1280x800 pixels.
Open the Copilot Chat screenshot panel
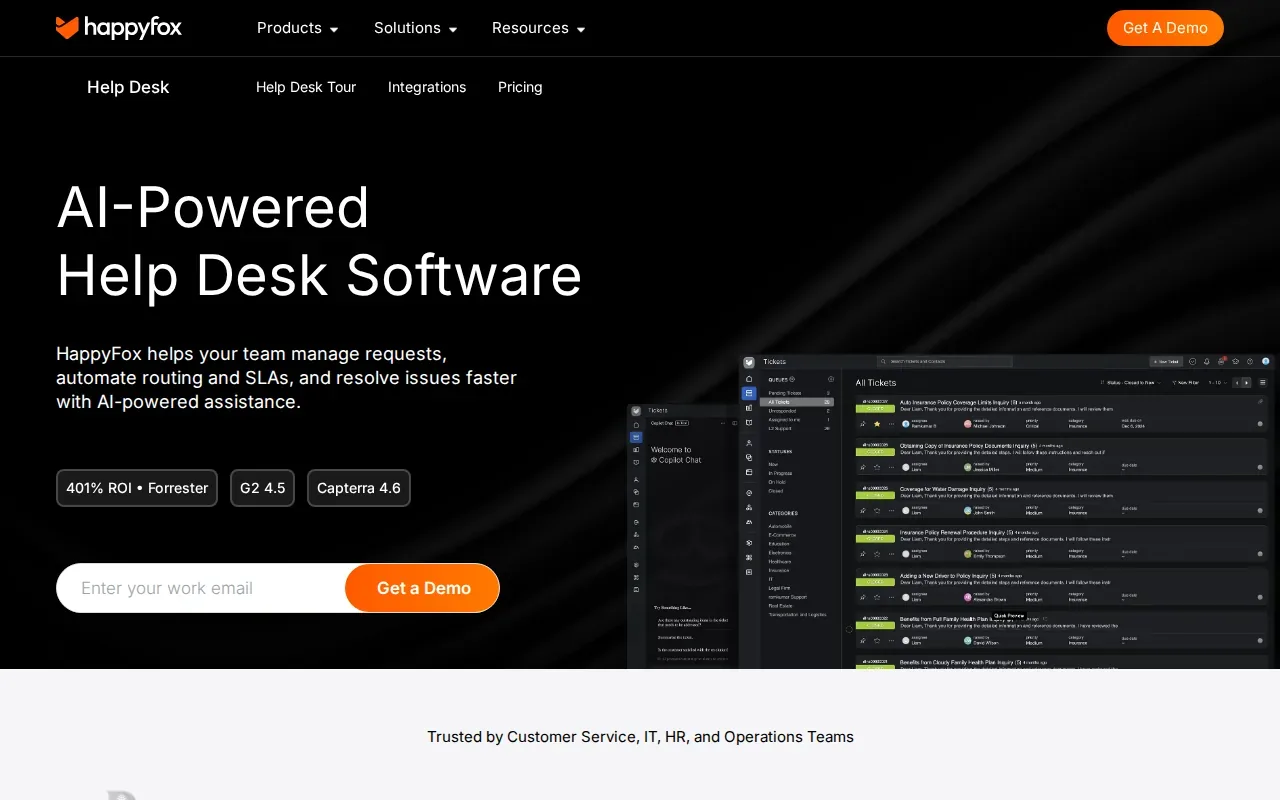point(683,536)
